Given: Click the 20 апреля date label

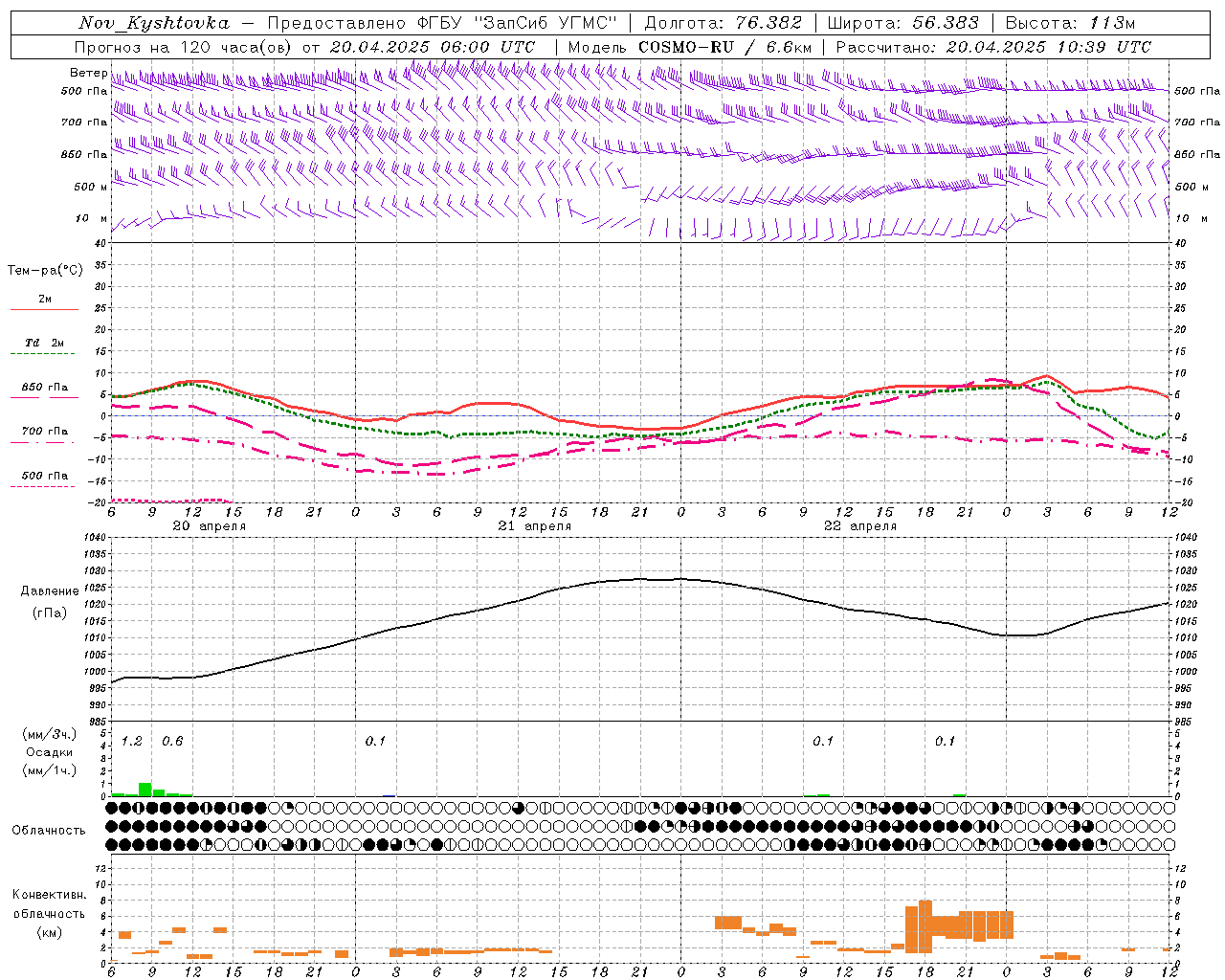Looking at the screenshot, I should pos(209,526).
